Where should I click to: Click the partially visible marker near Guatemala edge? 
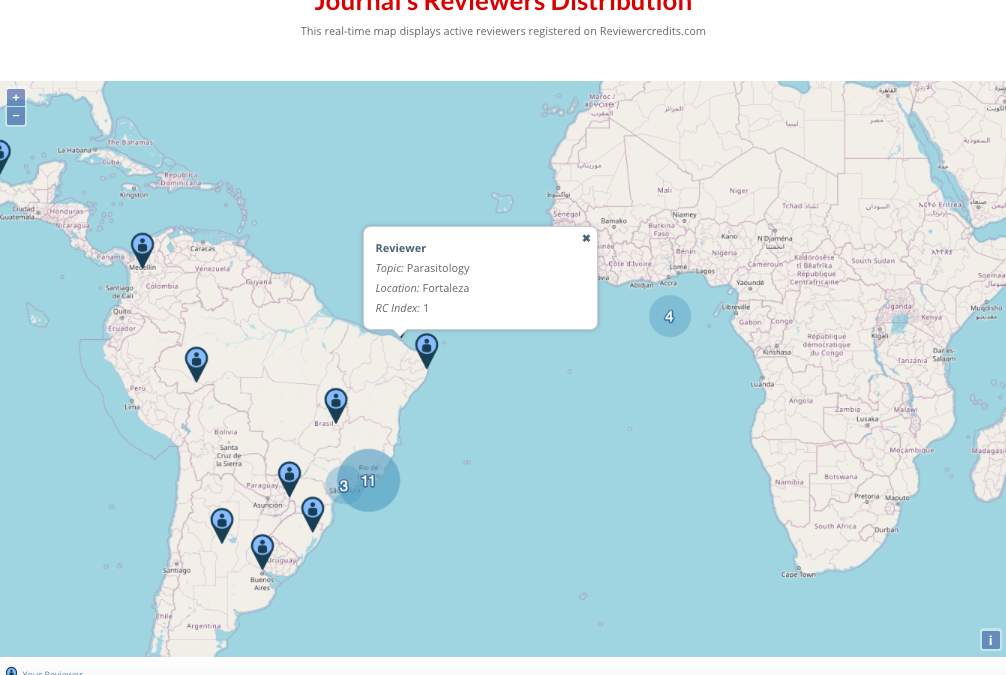(x=3, y=157)
